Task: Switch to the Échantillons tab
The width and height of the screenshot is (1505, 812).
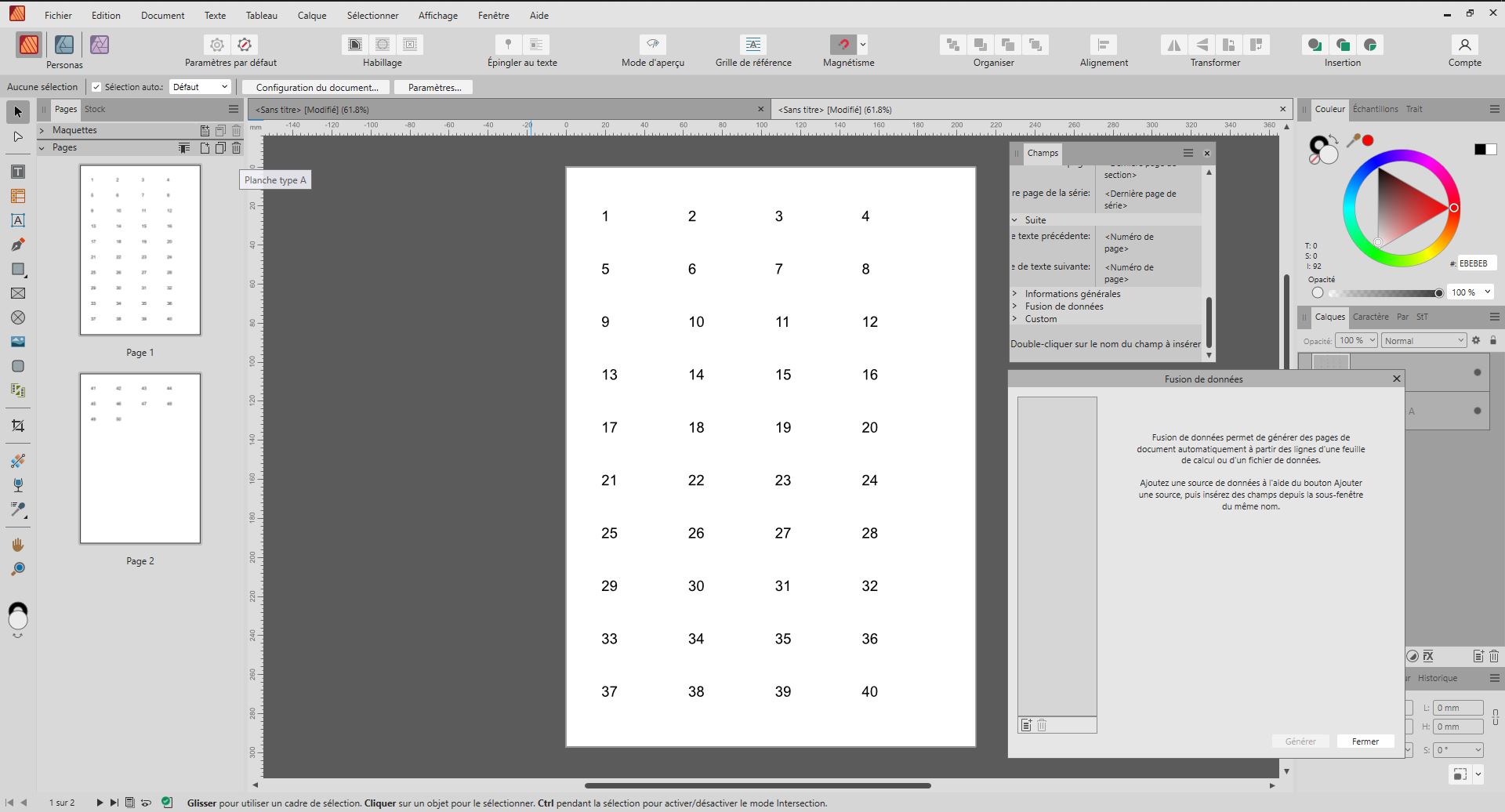Action: 1375,109
